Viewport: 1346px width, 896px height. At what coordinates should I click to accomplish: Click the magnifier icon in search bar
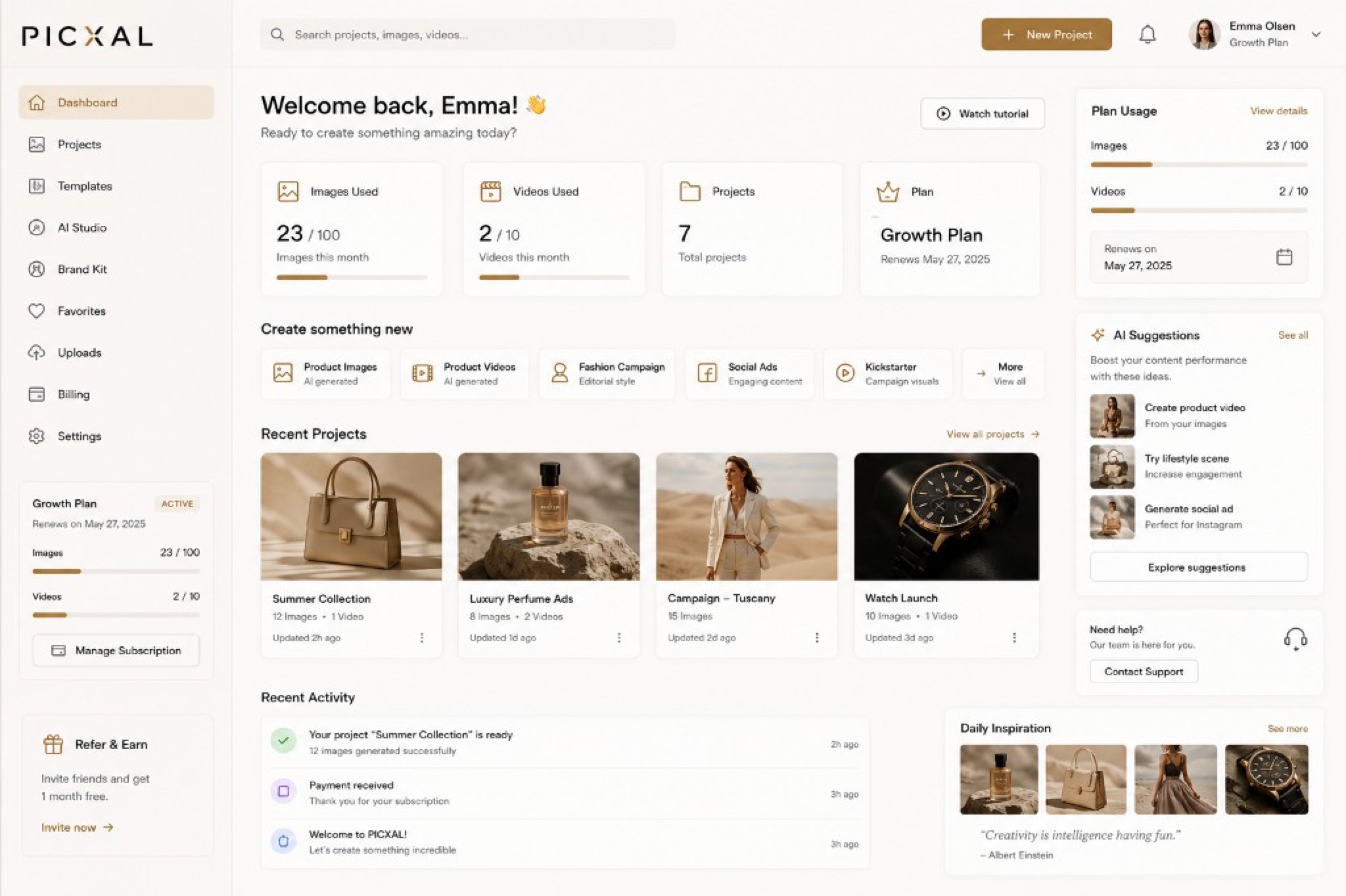click(277, 34)
